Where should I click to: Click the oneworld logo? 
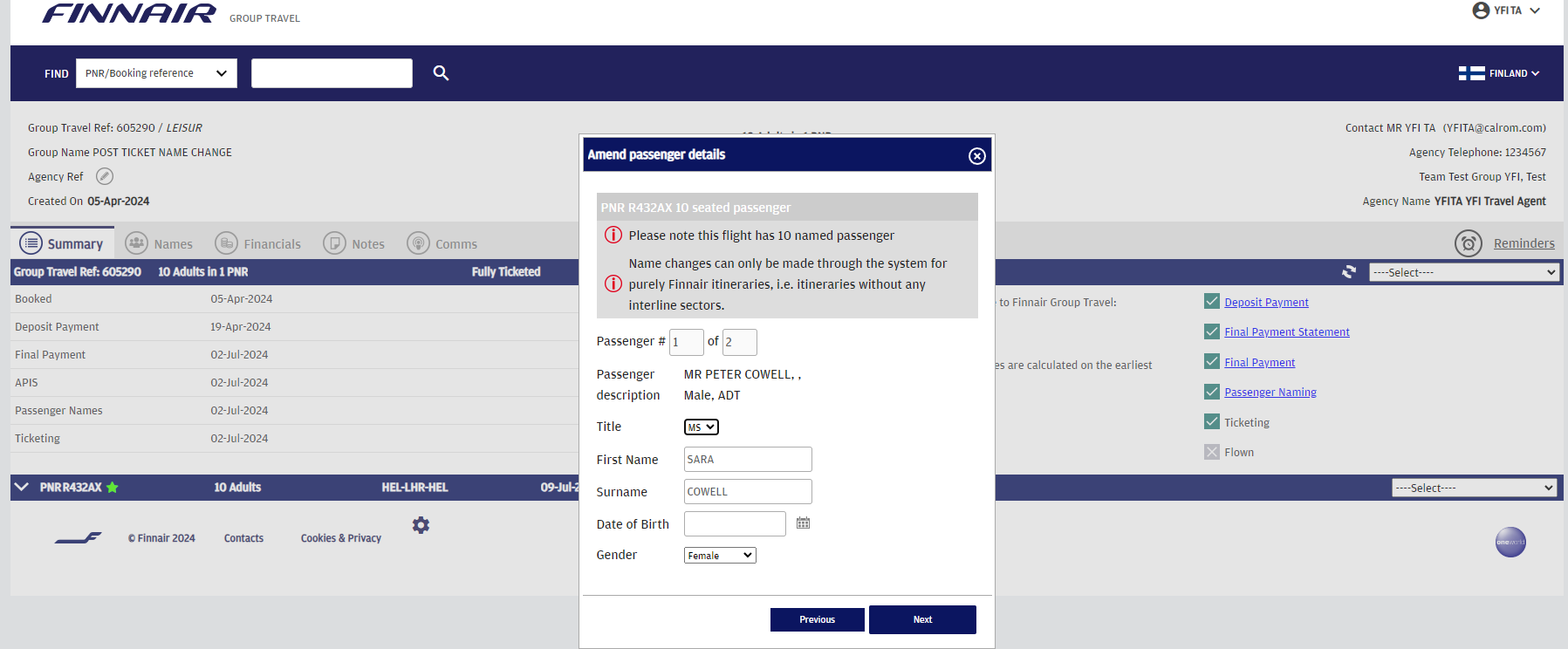[1510, 542]
